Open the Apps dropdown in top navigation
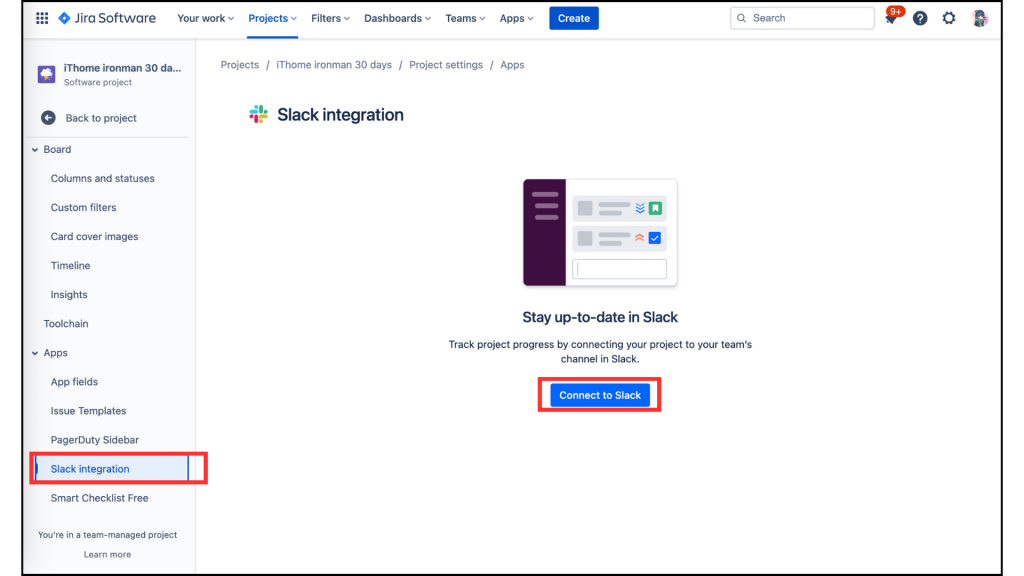Image resolution: width=1024 pixels, height=576 pixels. click(x=517, y=18)
